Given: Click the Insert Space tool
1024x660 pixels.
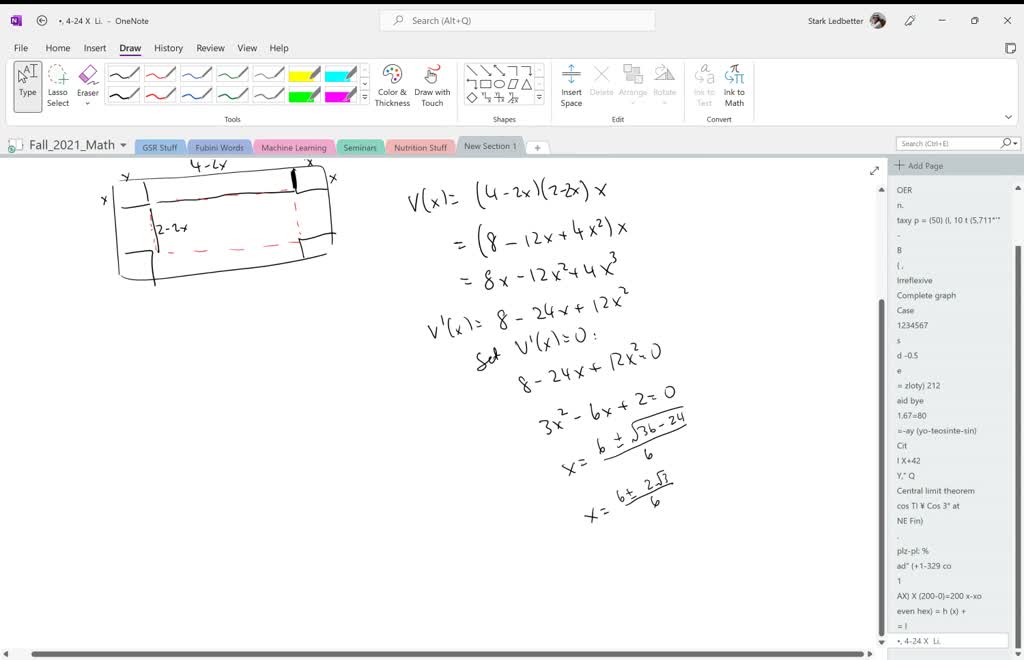Looking at the screenshot, I should (x=571, y=84).
